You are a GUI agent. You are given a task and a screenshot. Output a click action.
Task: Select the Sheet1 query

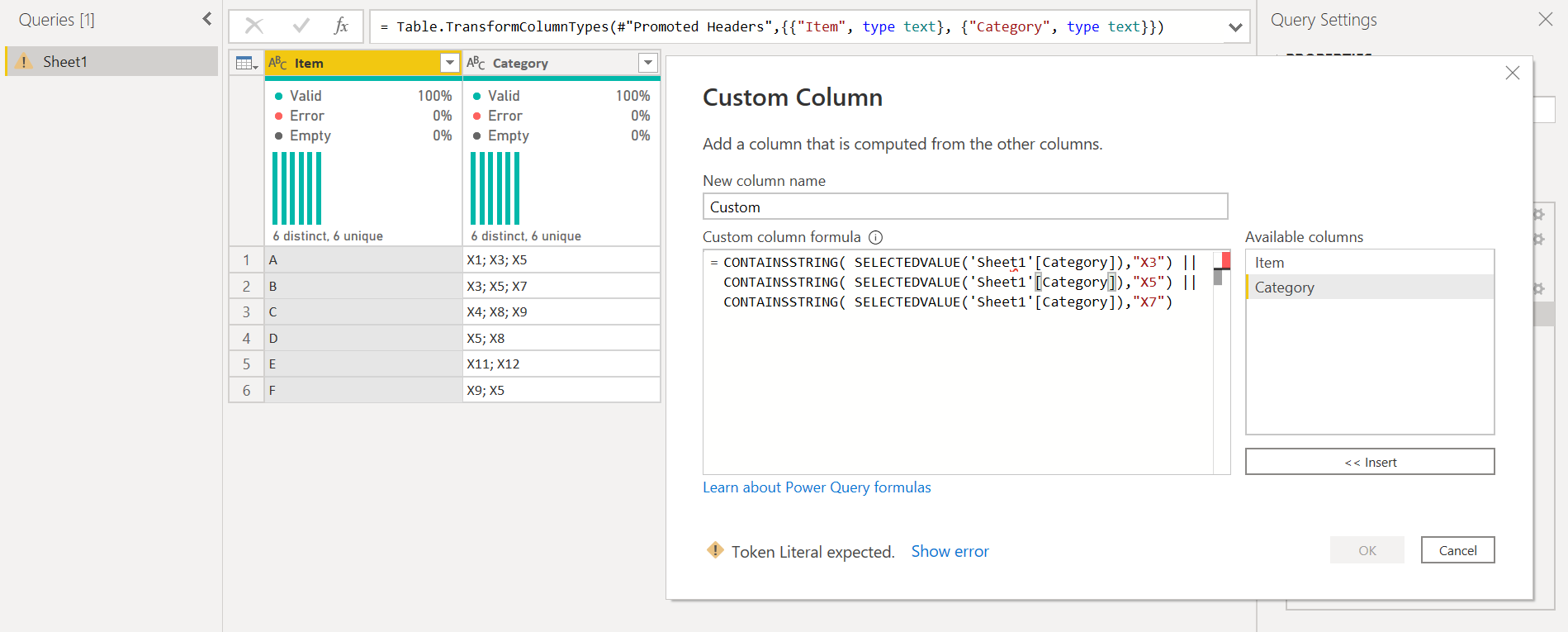112,61
